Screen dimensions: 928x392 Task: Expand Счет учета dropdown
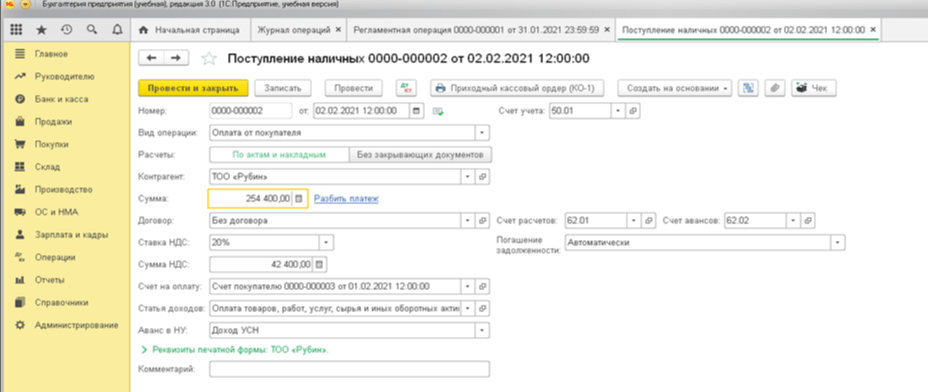coord(618,111)
